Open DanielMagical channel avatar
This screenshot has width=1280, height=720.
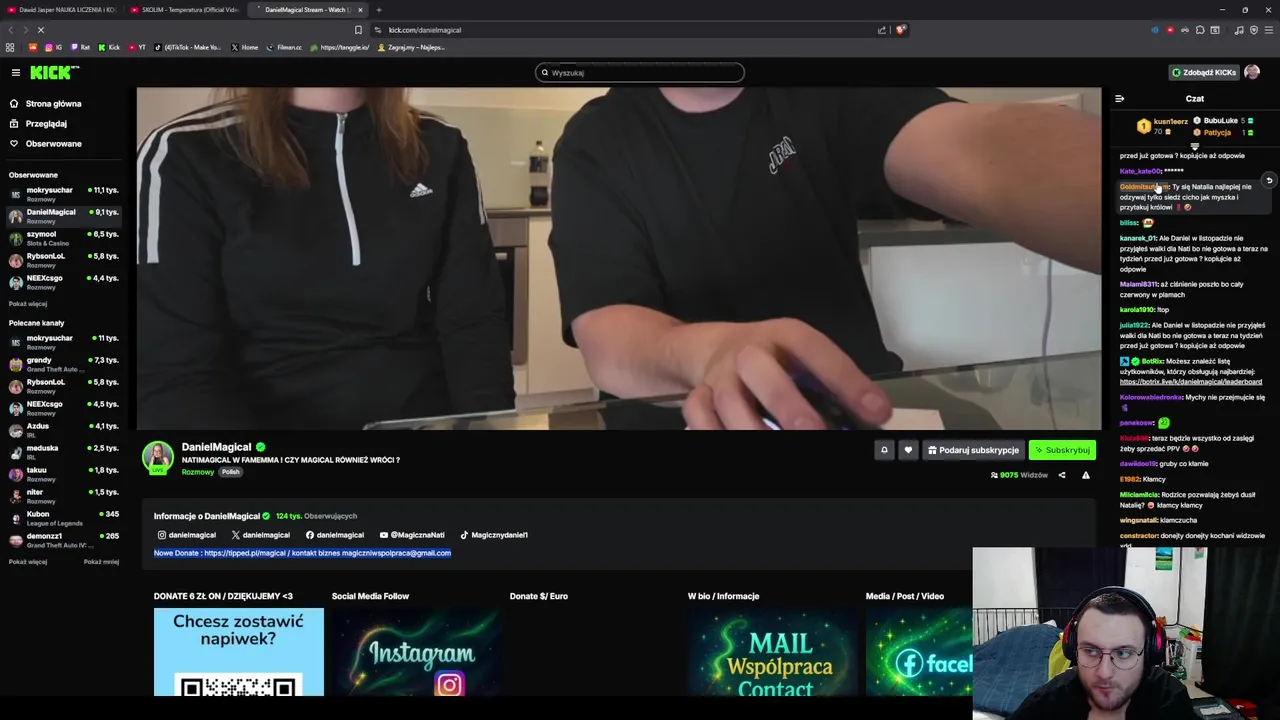157,457
